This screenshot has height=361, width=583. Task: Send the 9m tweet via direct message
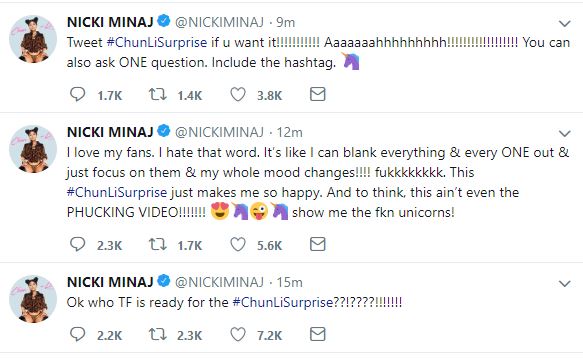318,94
